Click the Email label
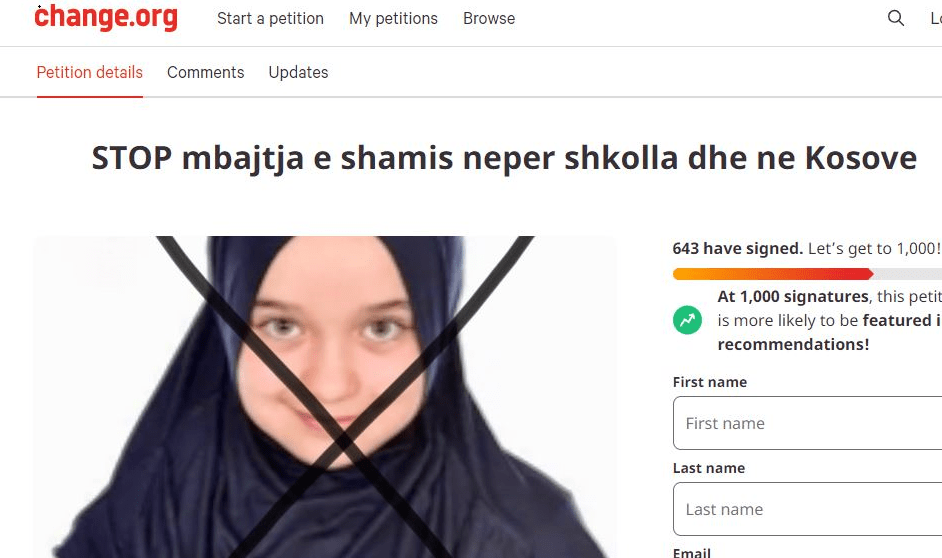This screenshot has height=558, width=942. [691, 552]
